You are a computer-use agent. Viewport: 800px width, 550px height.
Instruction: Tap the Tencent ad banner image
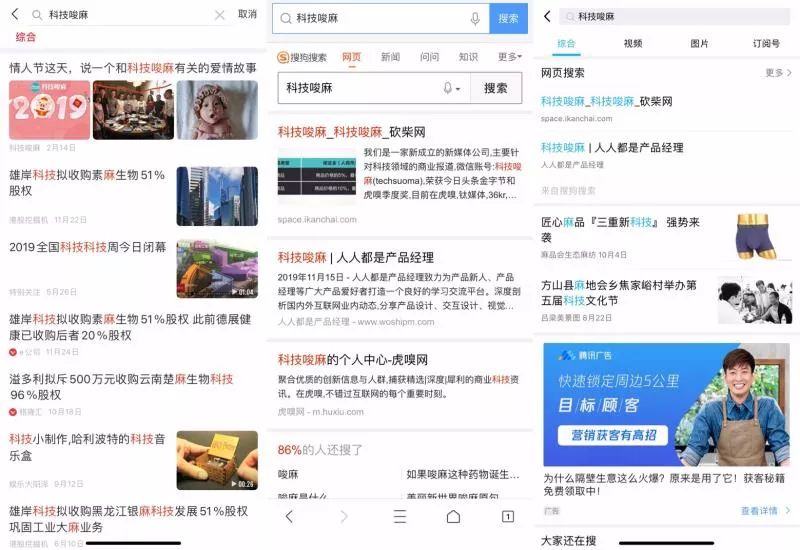click(x=667, y=404)
